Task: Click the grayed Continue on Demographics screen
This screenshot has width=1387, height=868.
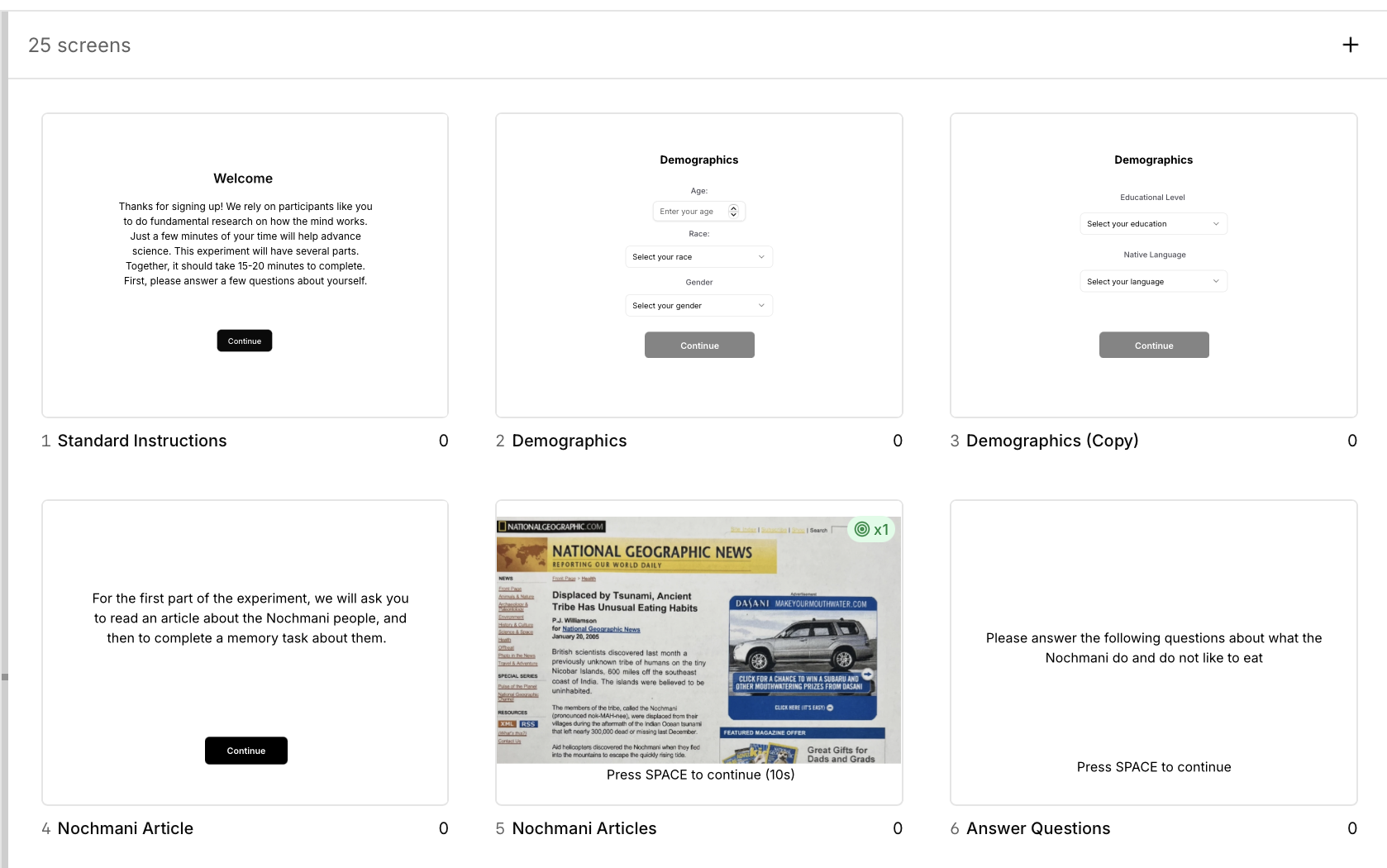Action: tap(698, 345)
